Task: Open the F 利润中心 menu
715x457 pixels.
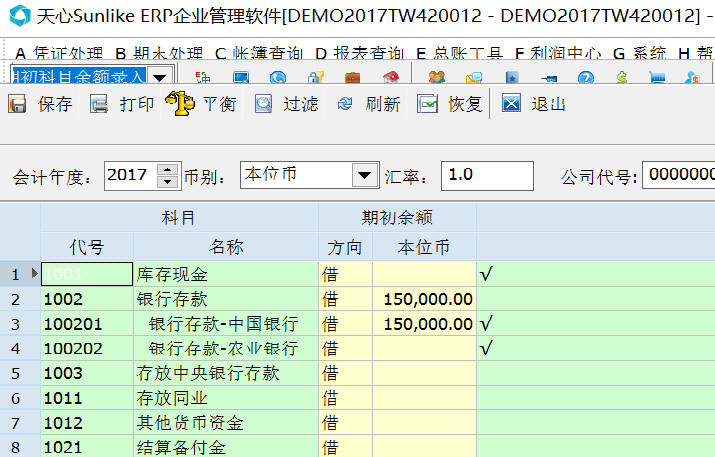Action: tap(558, 54)
